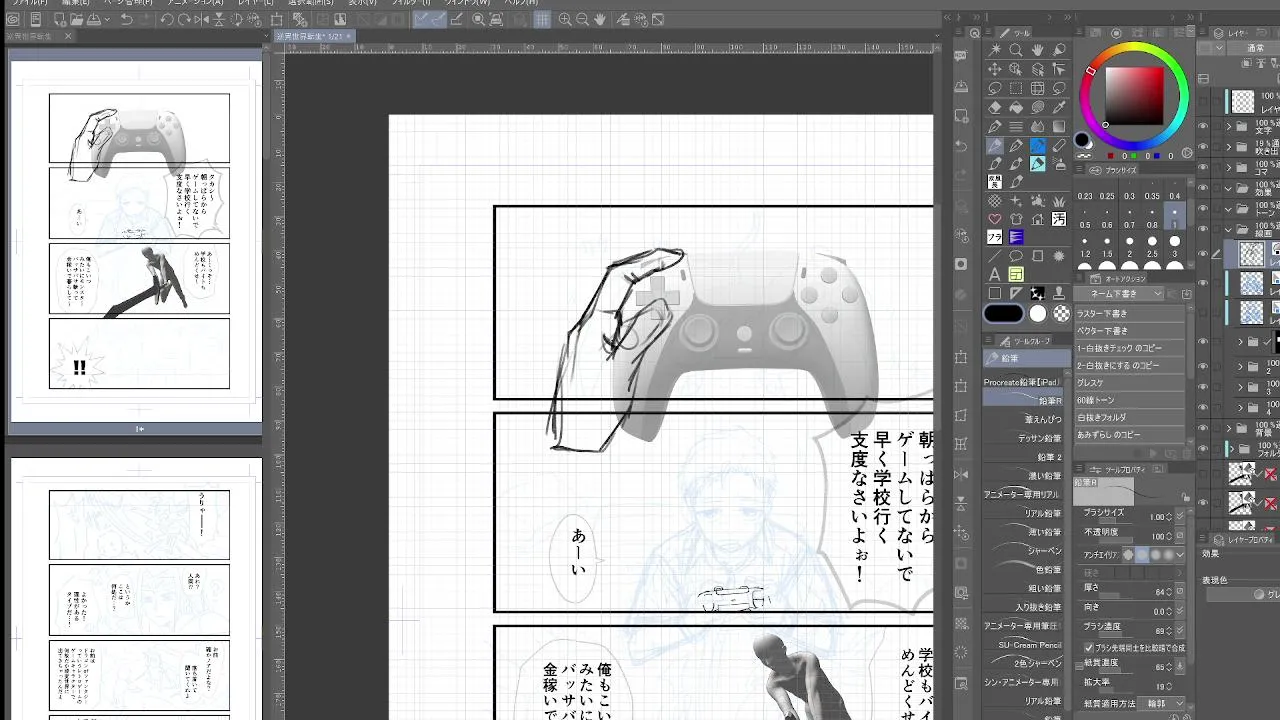The image size is (1280, 720).
Task: Toggle the grid display icon in command bar
Action: (541, 20)
